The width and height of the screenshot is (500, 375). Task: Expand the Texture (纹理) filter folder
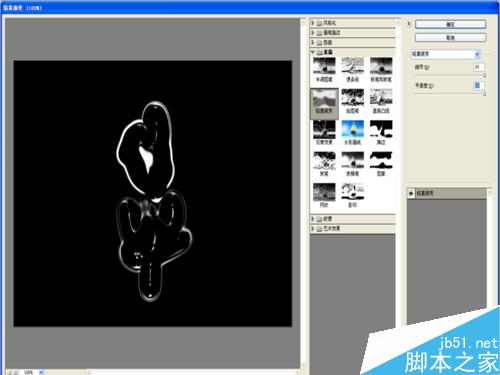(313, 219)
